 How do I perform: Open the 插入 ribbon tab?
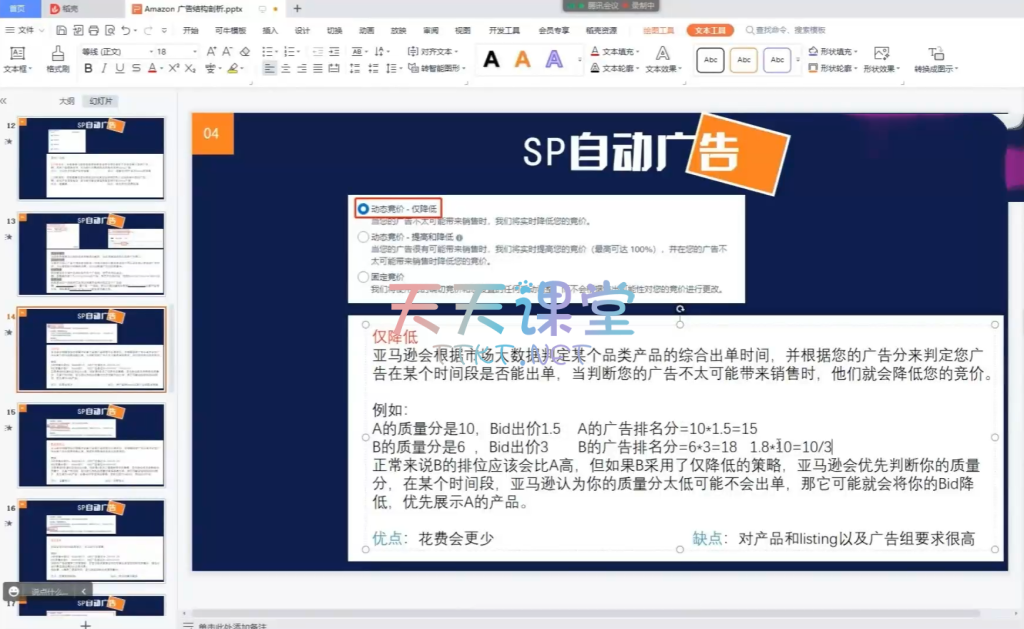[270, 31]
